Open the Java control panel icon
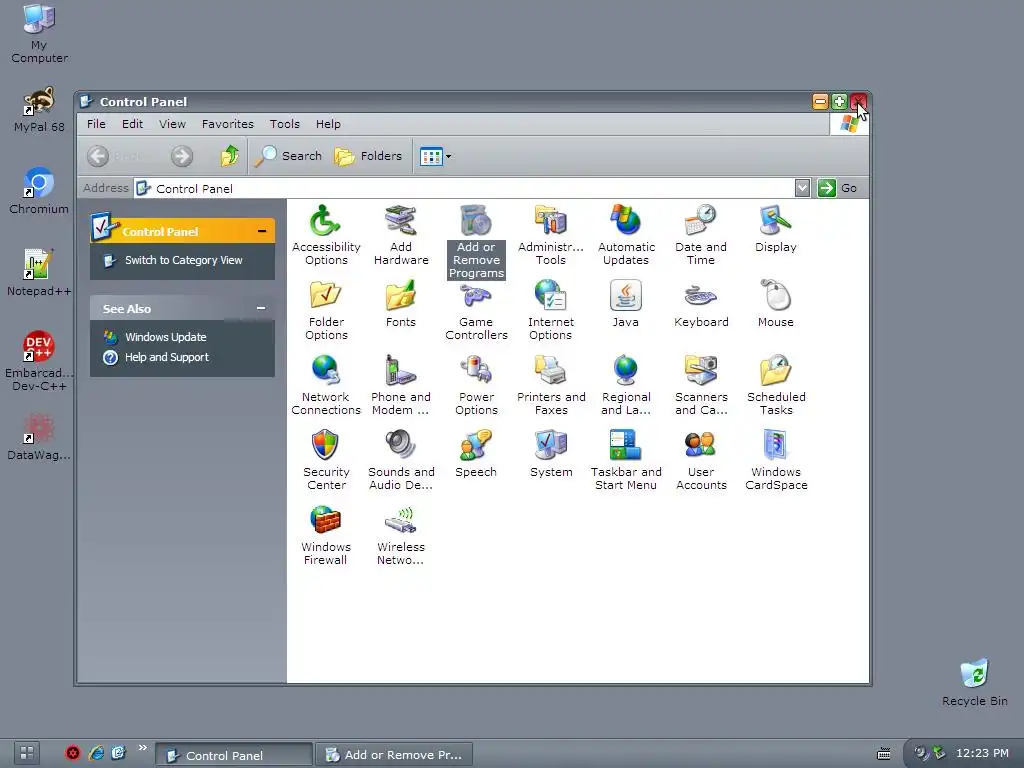Screen dimensions: 1024x768 (x=626, y=304)
